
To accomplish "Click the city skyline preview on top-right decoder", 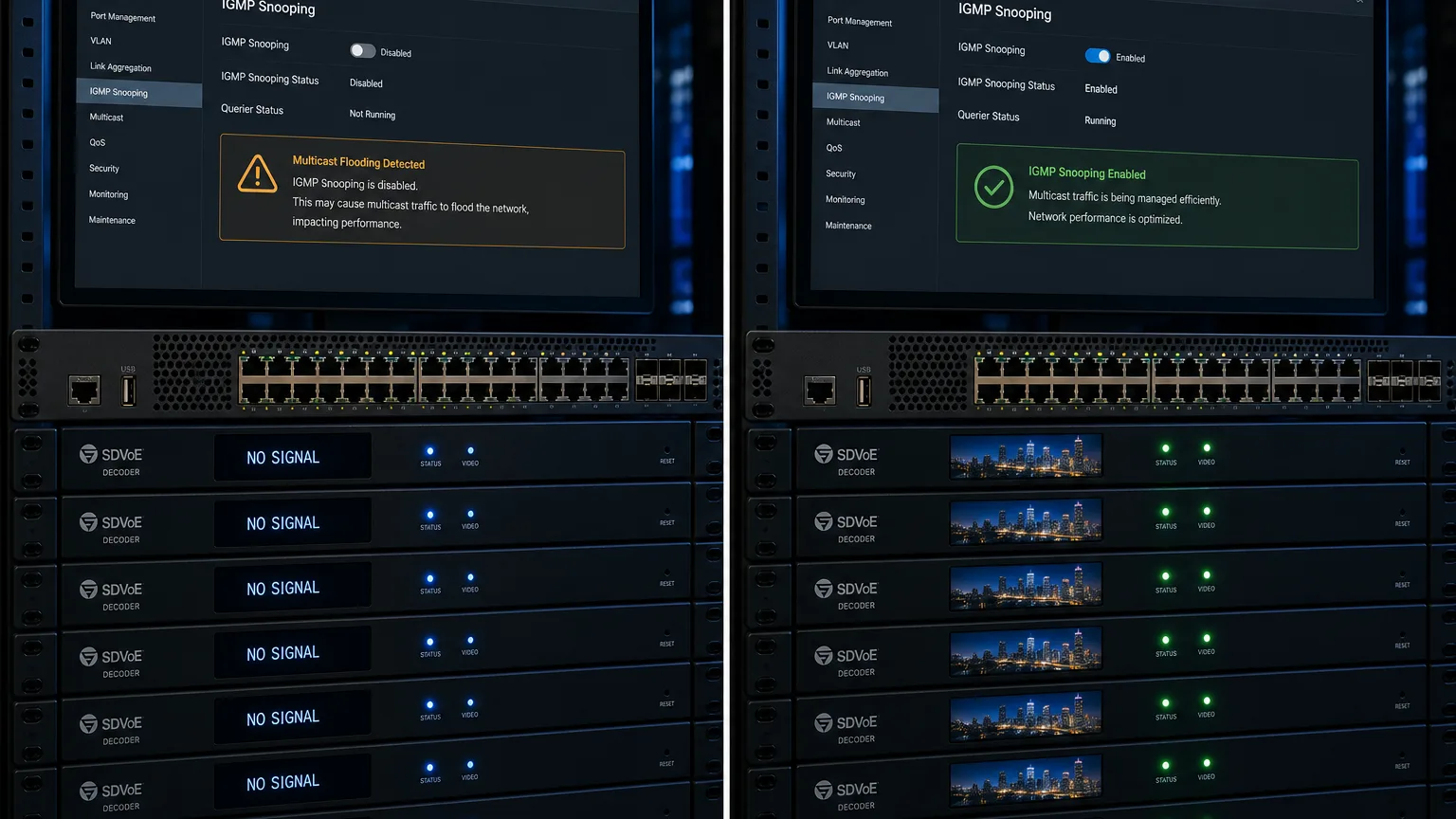I will pos(1026,456).
